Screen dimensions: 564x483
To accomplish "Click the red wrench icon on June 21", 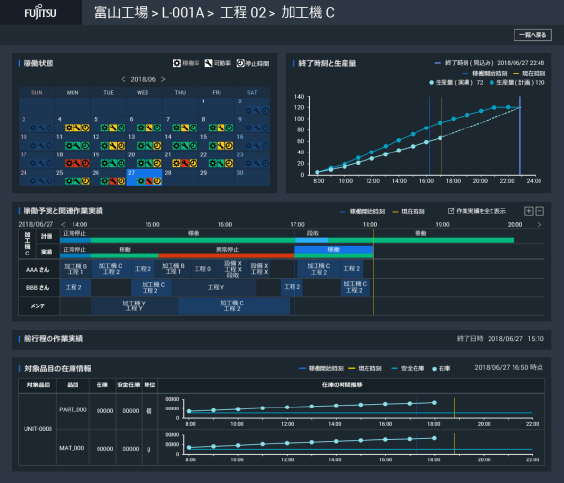I will tap(185, 163).
